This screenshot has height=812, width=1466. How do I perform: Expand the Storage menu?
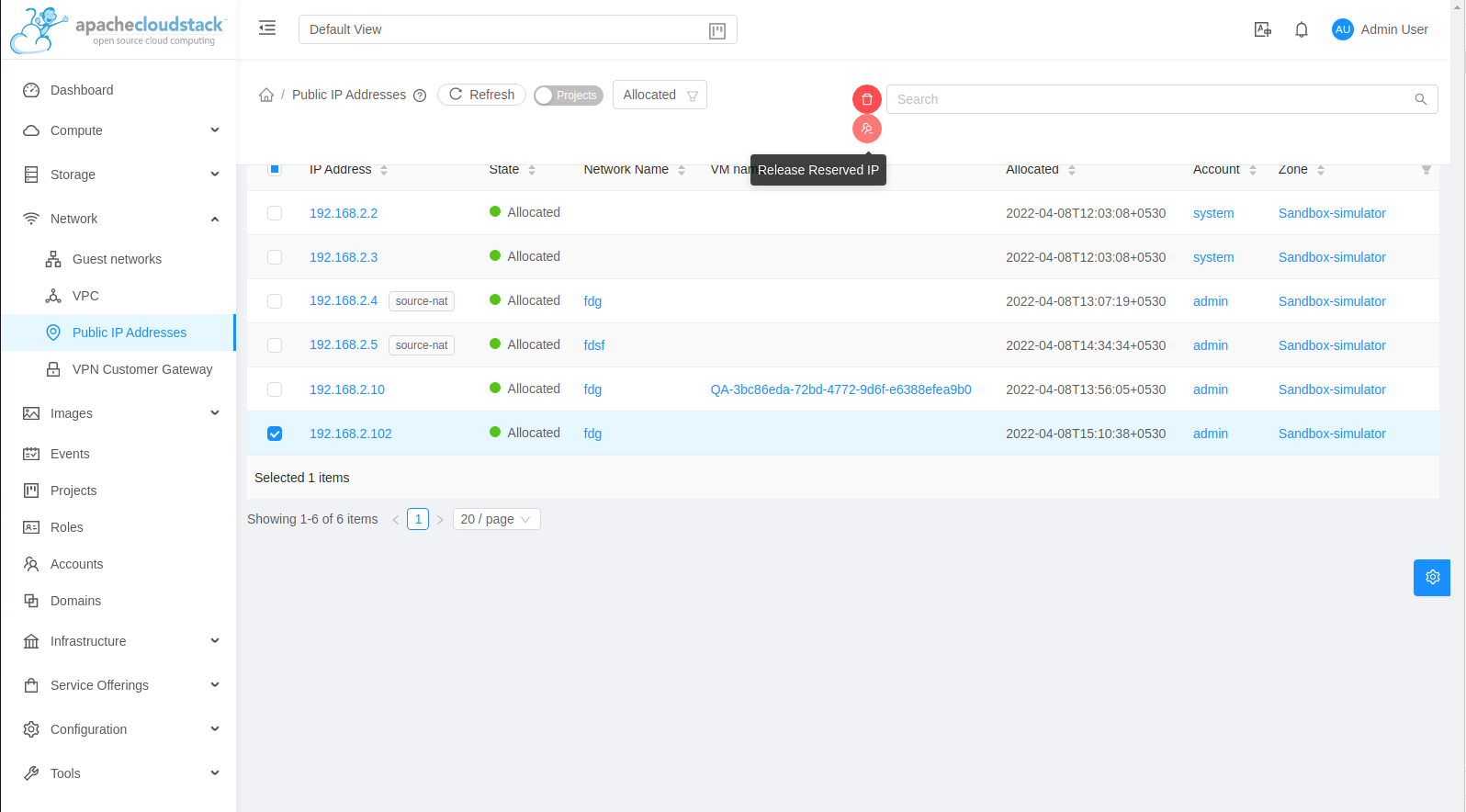[118, 175]
